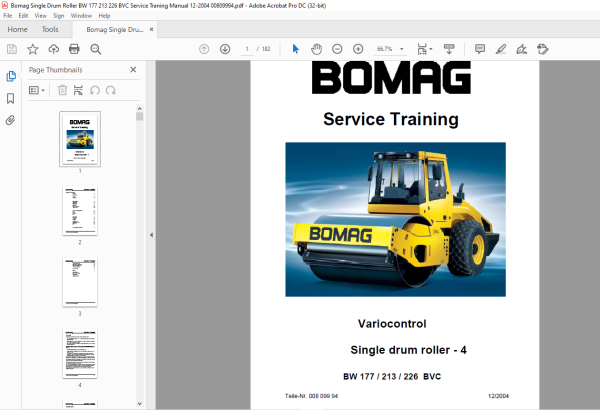Open the Attachments paperclip icon
600x410 pixels.
point(11,120)
